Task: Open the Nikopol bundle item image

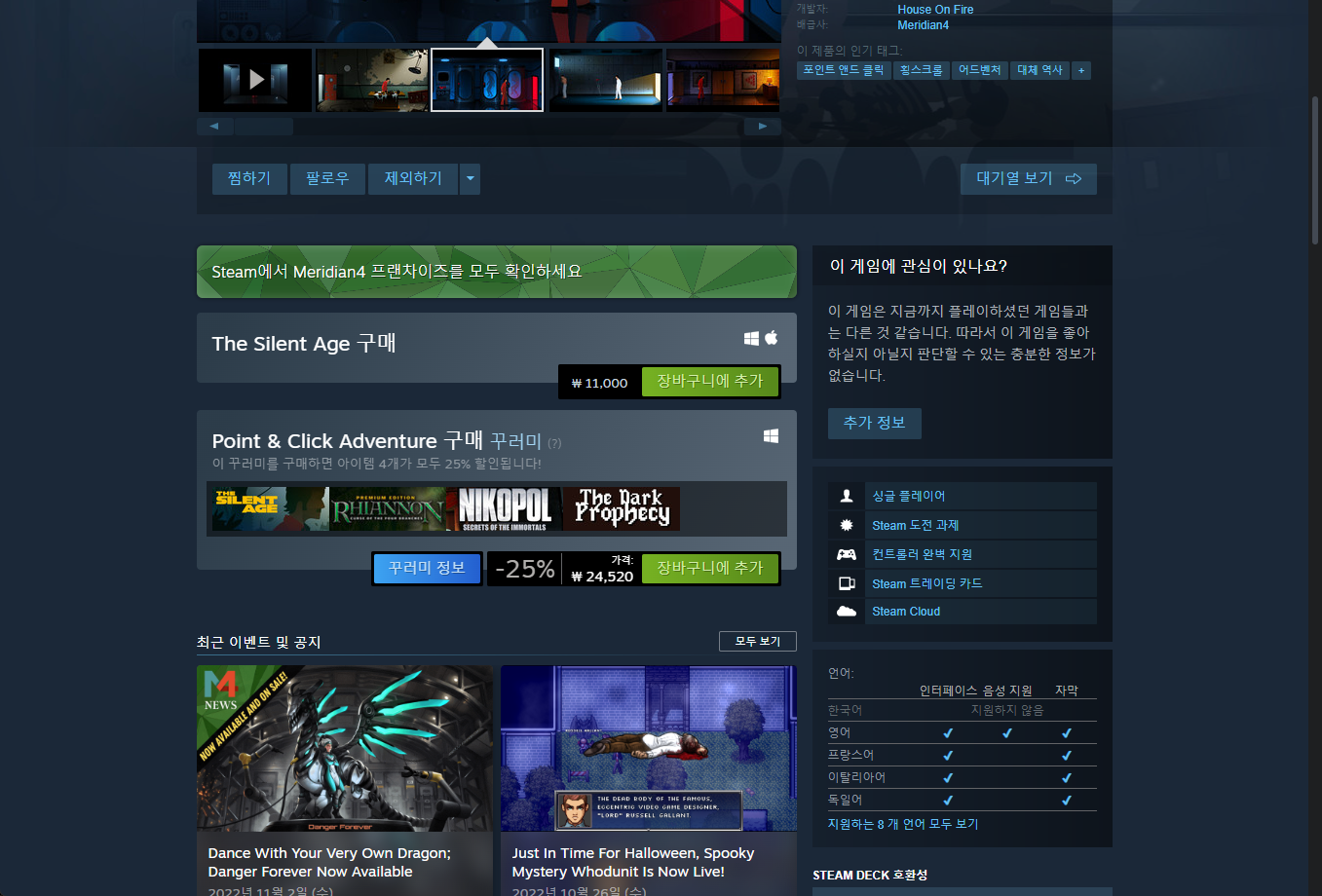Action: pos(504,508)
